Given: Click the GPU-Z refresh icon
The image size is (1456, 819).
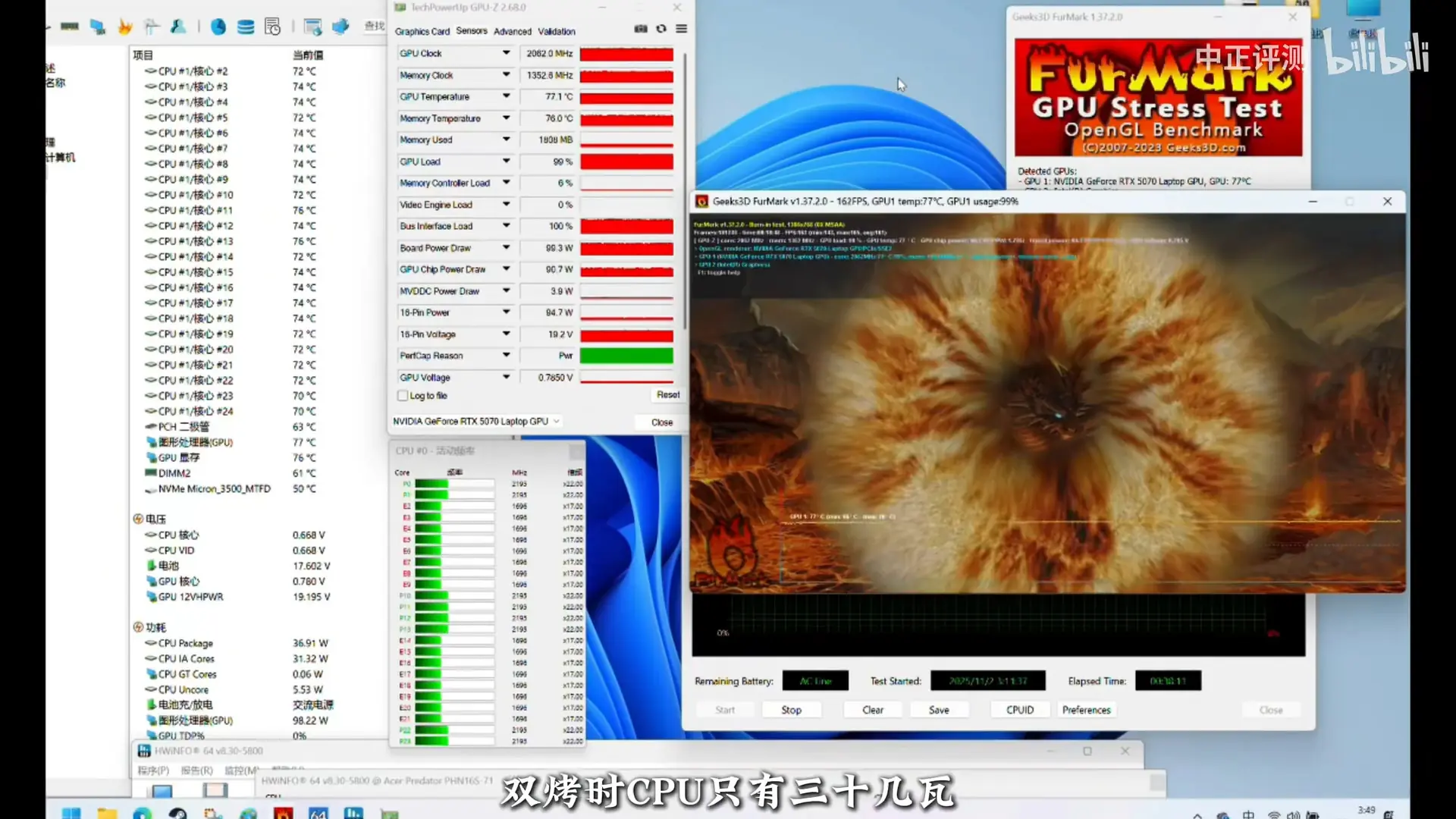Looking at the screenshot, I should click(661, 29).
